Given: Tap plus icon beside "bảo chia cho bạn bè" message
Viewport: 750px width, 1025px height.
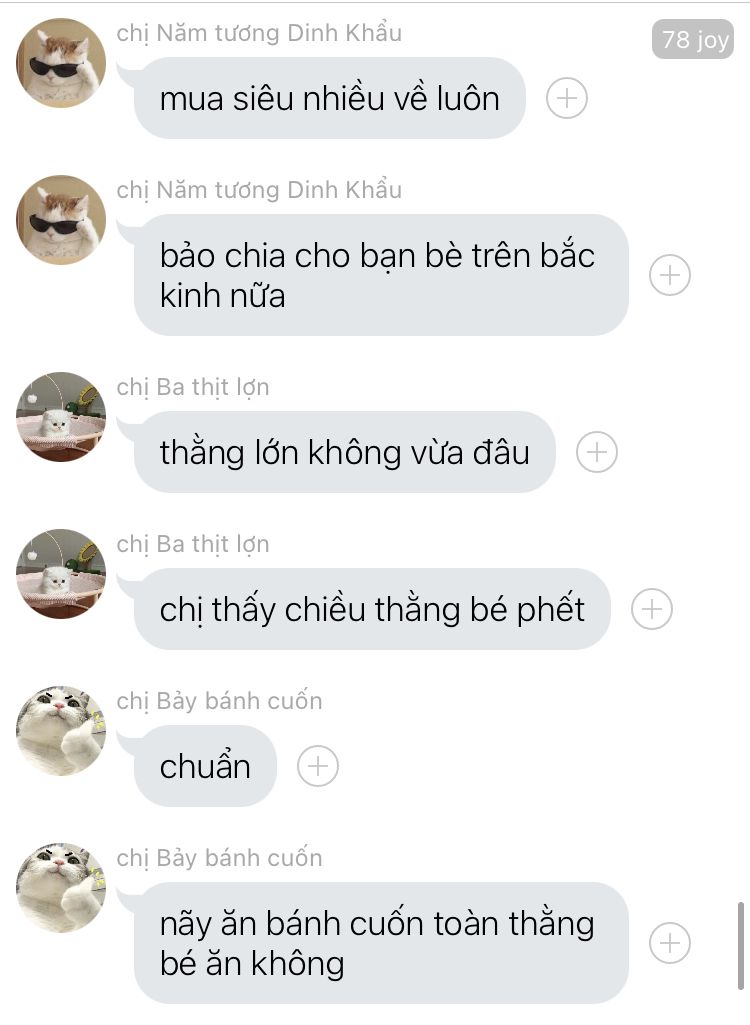Looking at the screenshot, I should (670, 275).
